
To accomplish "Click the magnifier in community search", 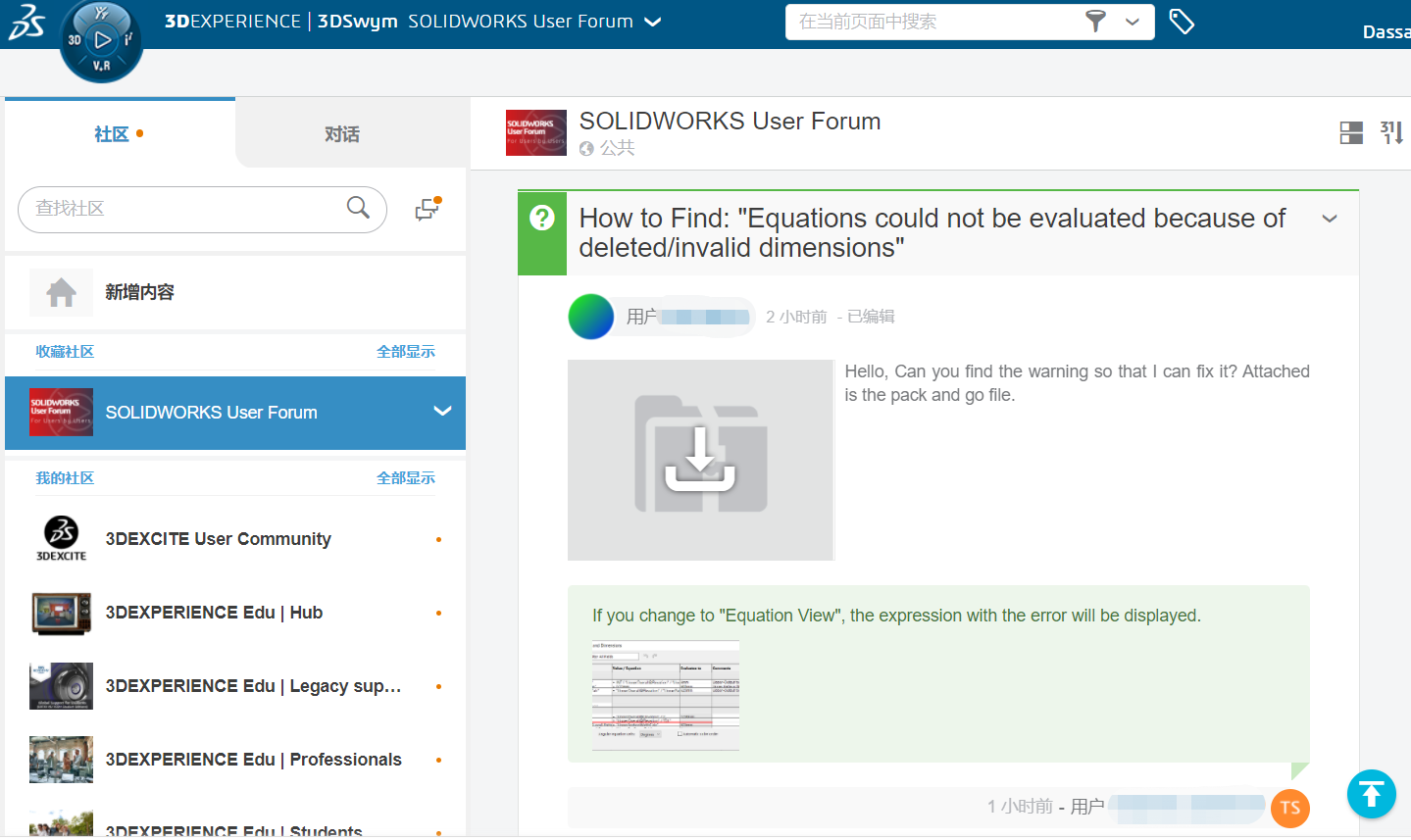I will [x=358, y=208].
